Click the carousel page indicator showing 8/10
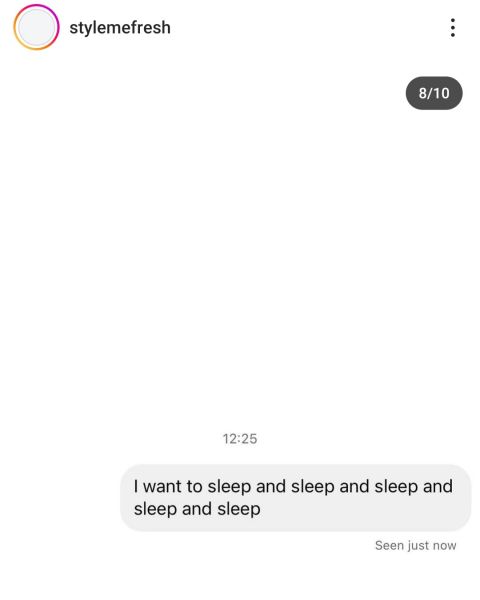Image resolution: width=480 pixels, height=600 pixels. point(434,93)
